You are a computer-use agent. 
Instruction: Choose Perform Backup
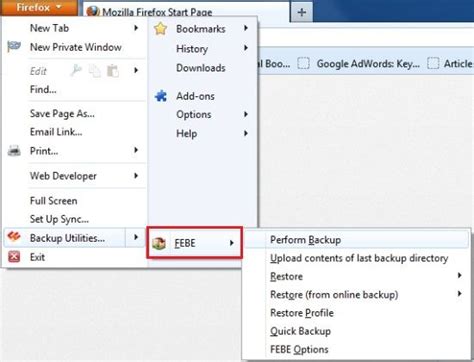click(x=356, y=240)
